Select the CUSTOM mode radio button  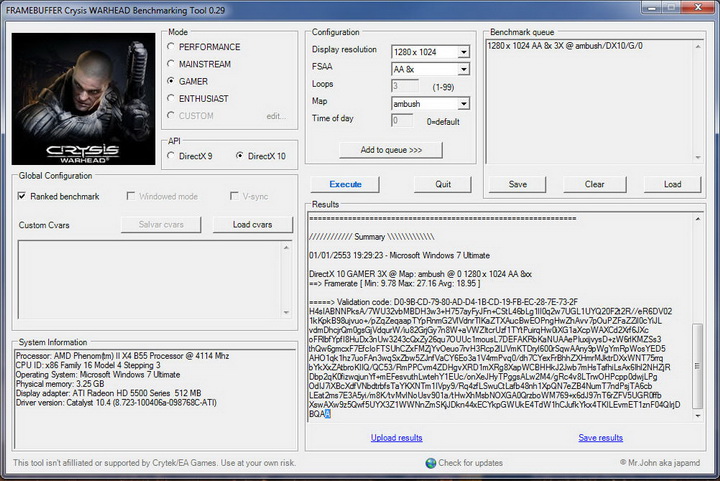171,115
